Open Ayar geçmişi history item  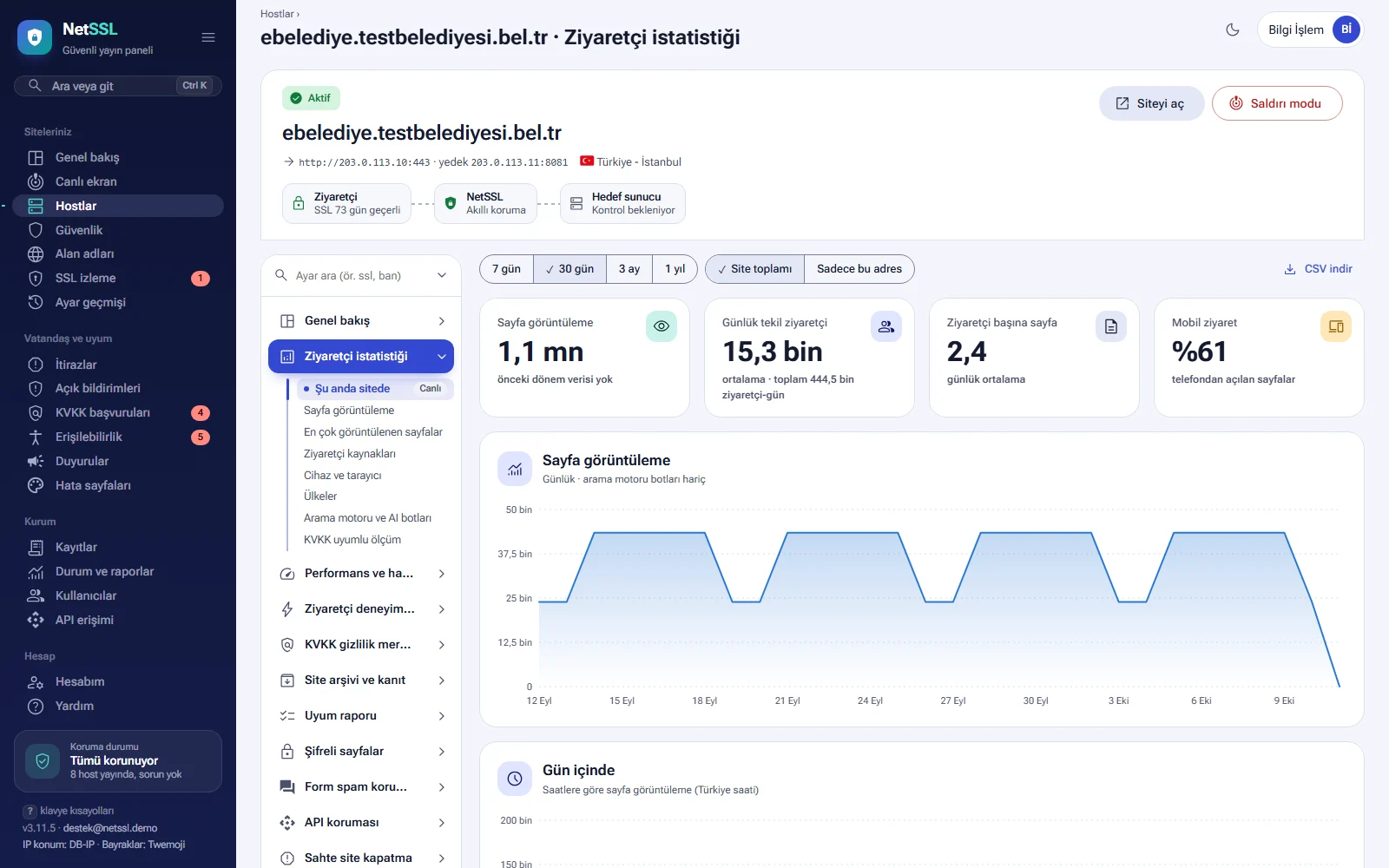118,302
